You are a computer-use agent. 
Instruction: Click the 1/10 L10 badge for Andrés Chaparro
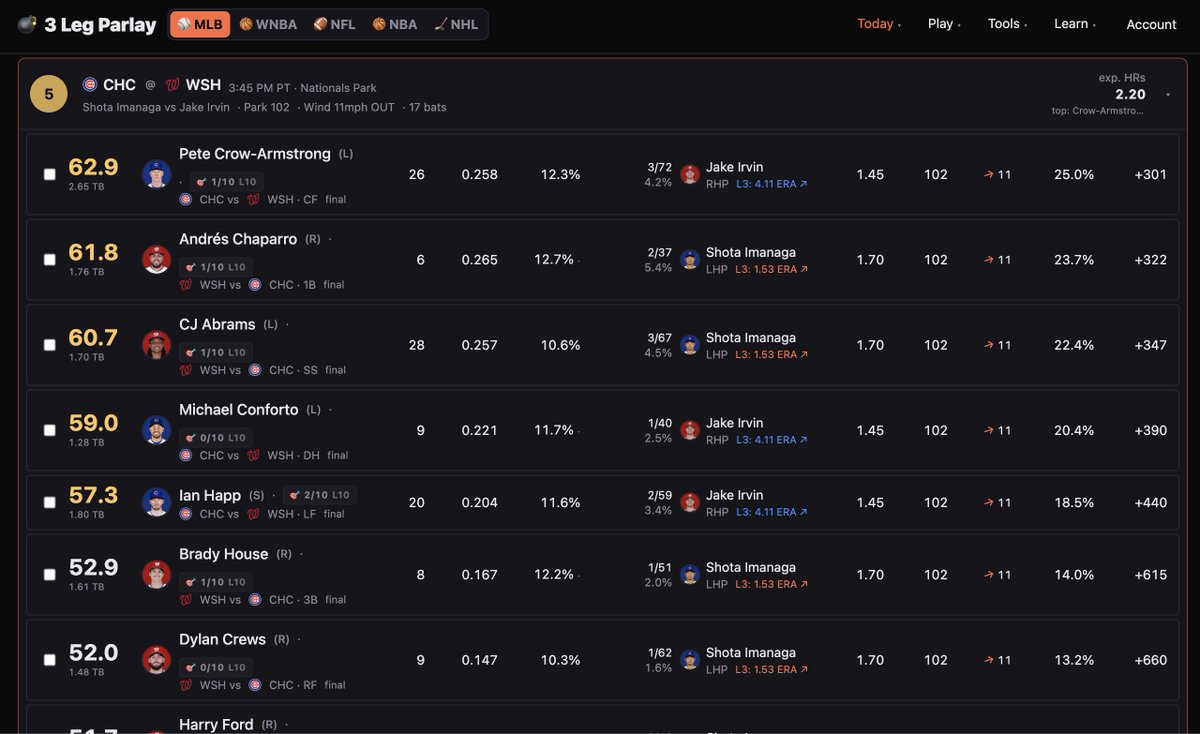pos(216,267)
